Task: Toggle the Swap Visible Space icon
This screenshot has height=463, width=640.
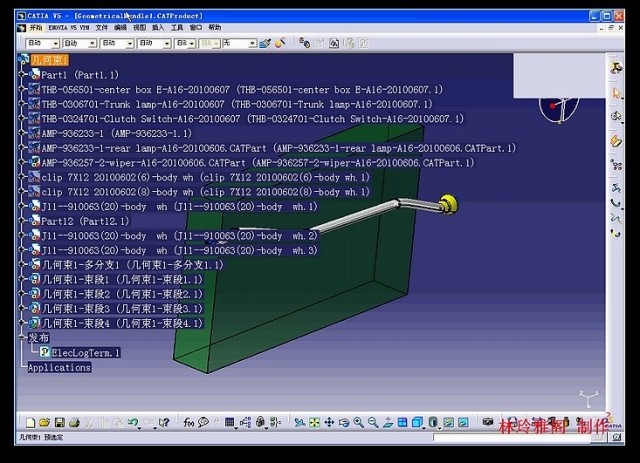Action: click(463, 423)
